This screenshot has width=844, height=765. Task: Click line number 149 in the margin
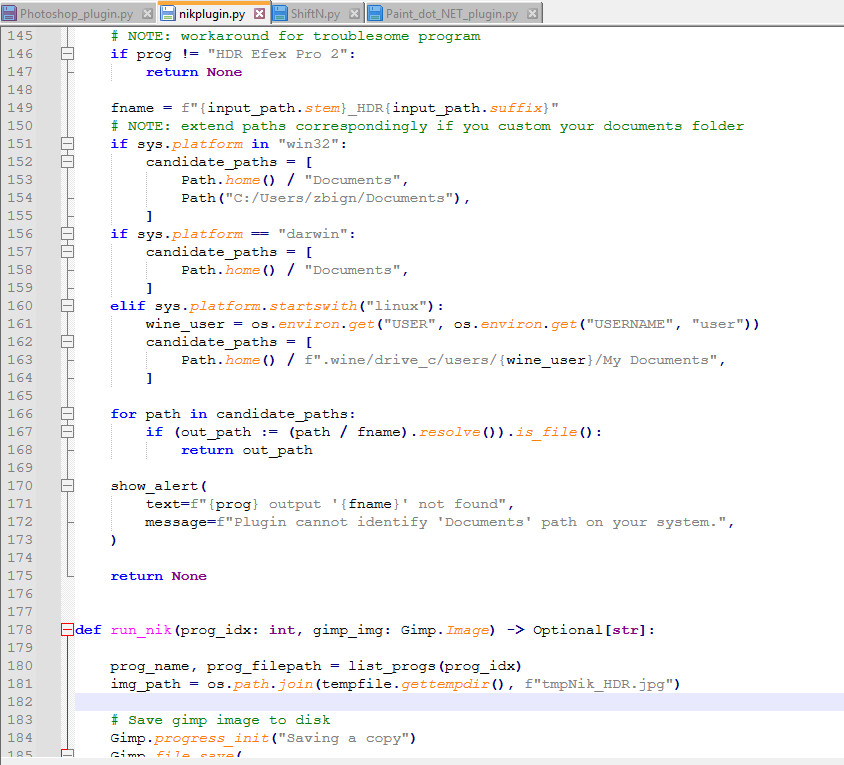tap(20, 108)
